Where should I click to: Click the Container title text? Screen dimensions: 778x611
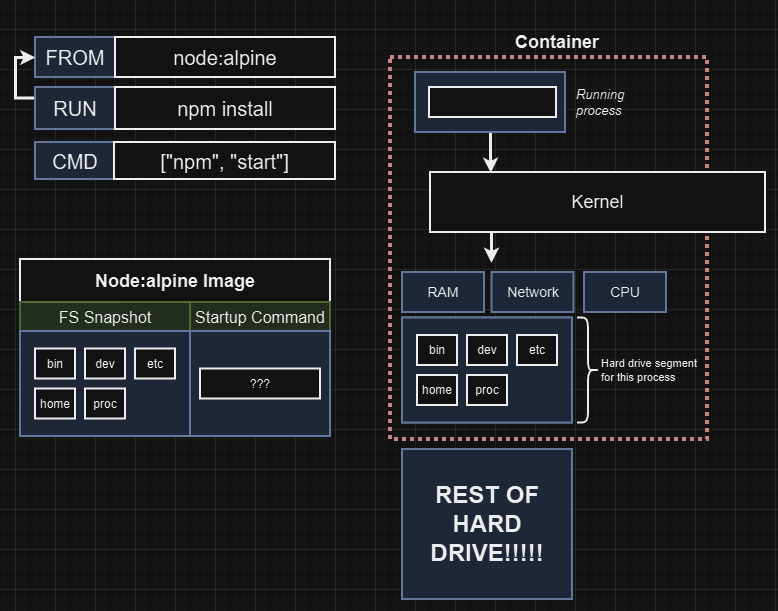[x=557, y=42]
